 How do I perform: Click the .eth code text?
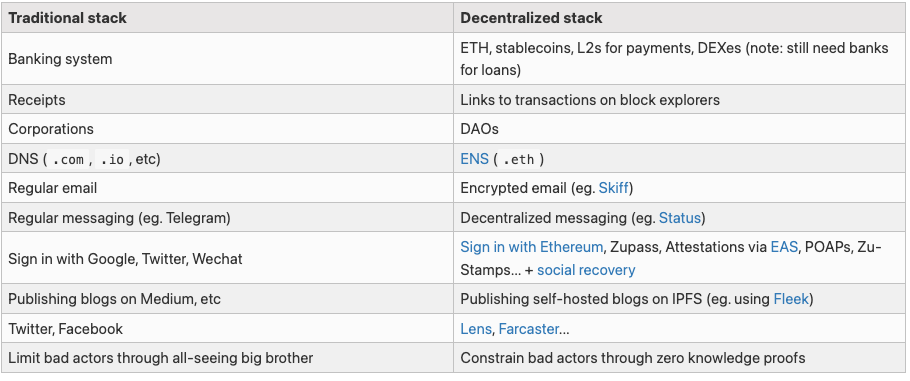pyautogui.click(x=518, y=160)
